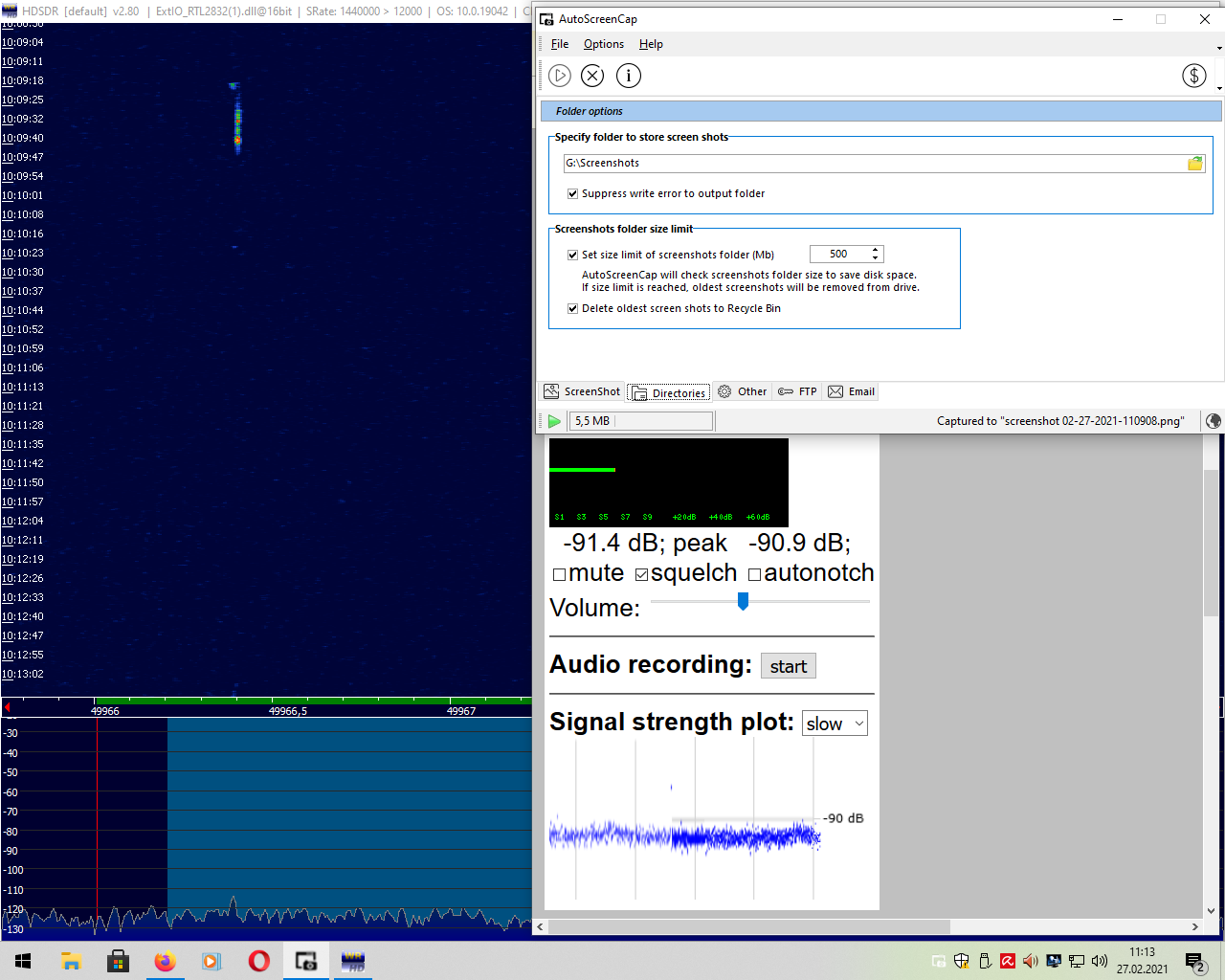The image size is (1225, 980).
Task: Click the red speaker tray icon
Action: (1031, 961)
